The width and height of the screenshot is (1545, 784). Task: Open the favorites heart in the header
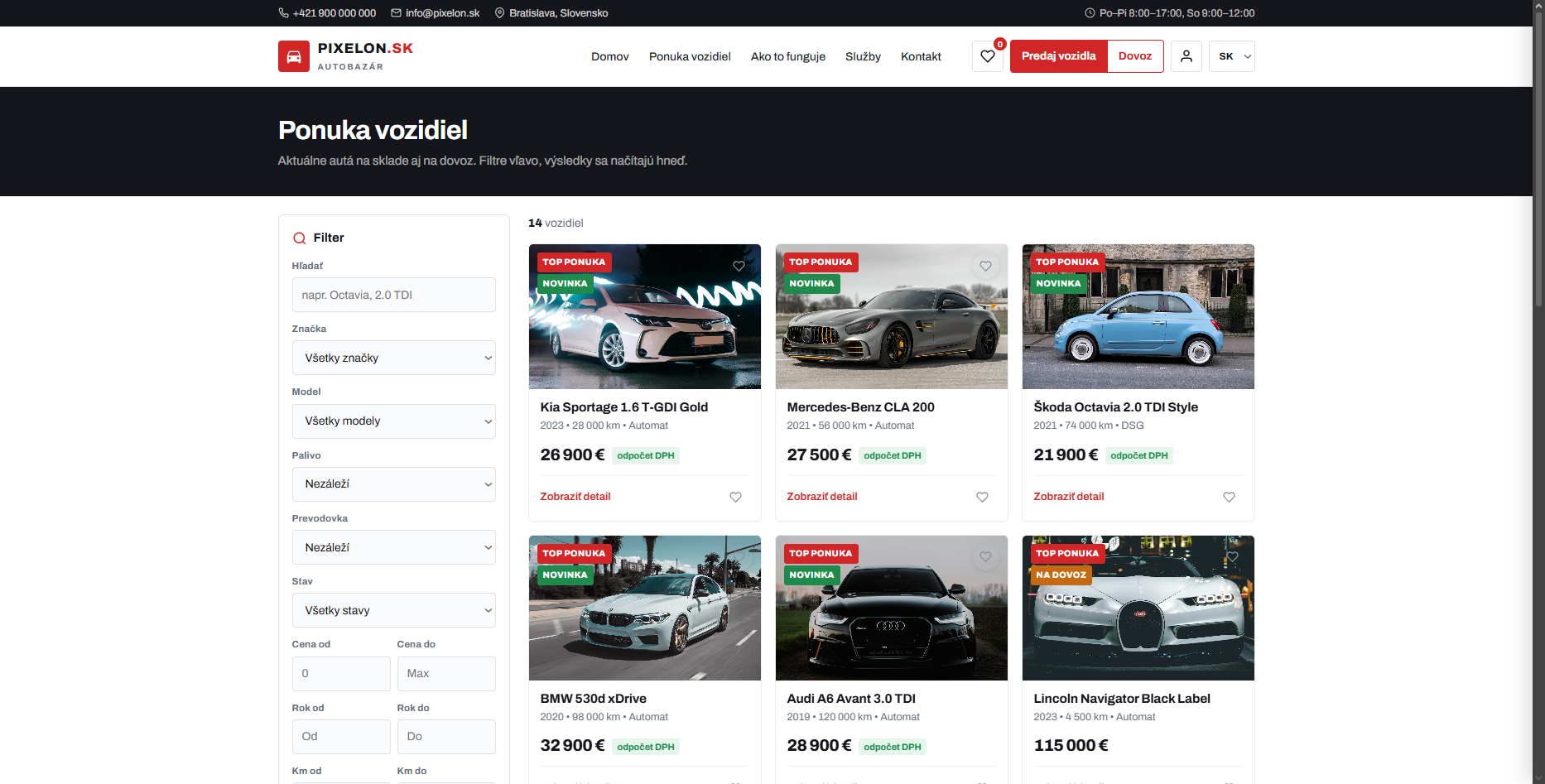988,56
